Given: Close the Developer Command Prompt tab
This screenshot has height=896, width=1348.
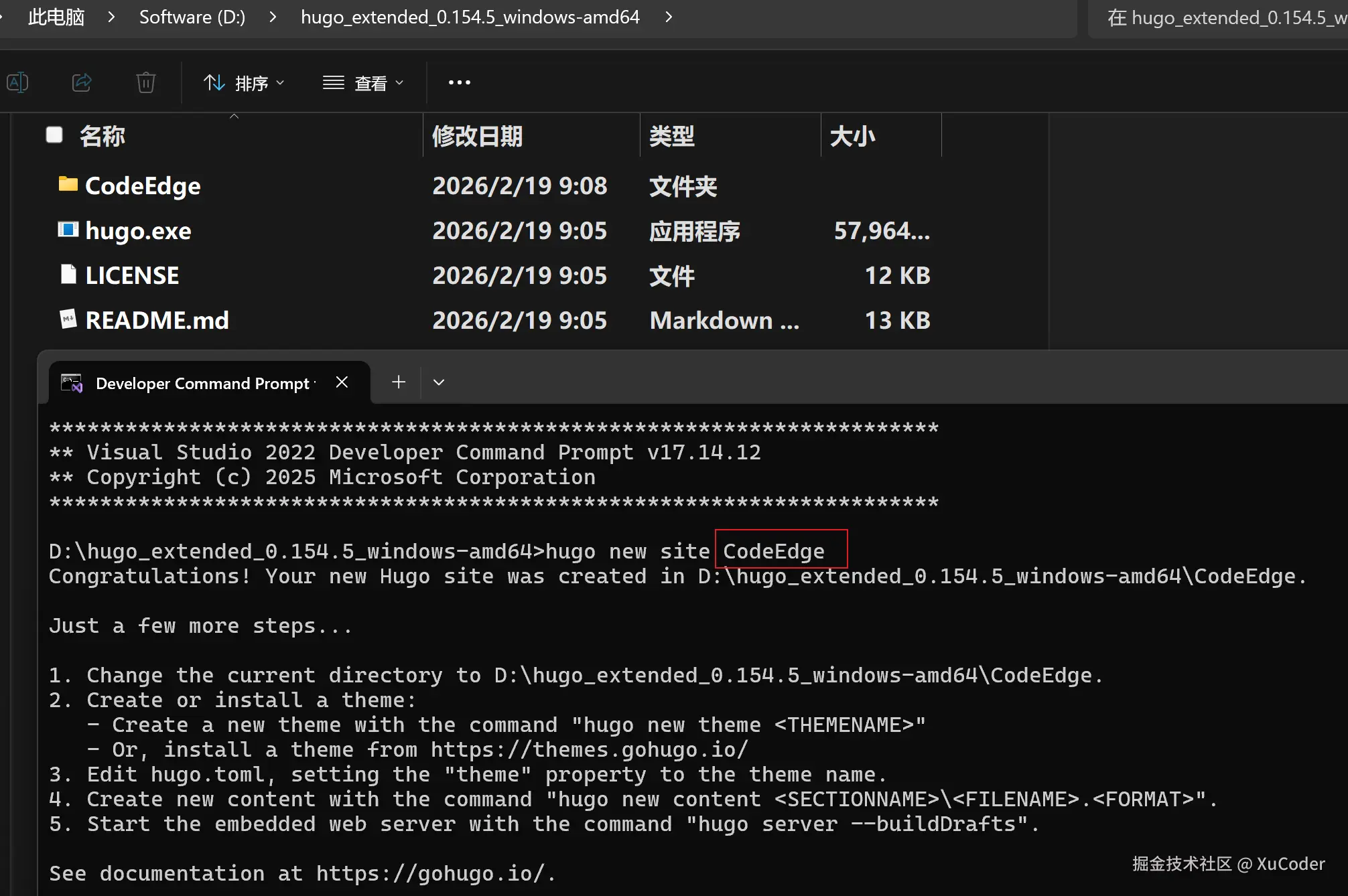Looking at the screenshot, I should coord(342,382).
